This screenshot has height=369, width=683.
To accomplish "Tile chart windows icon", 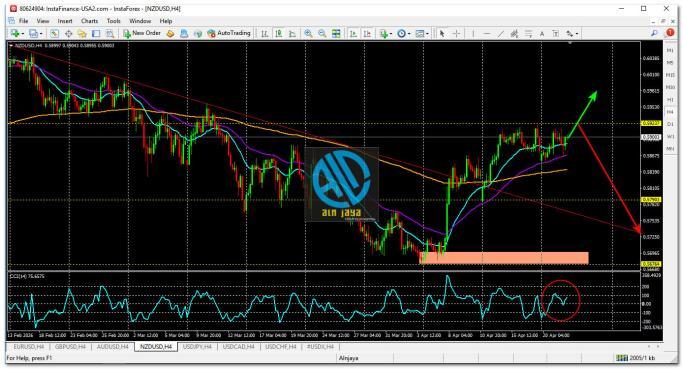I will pos(336,34).
